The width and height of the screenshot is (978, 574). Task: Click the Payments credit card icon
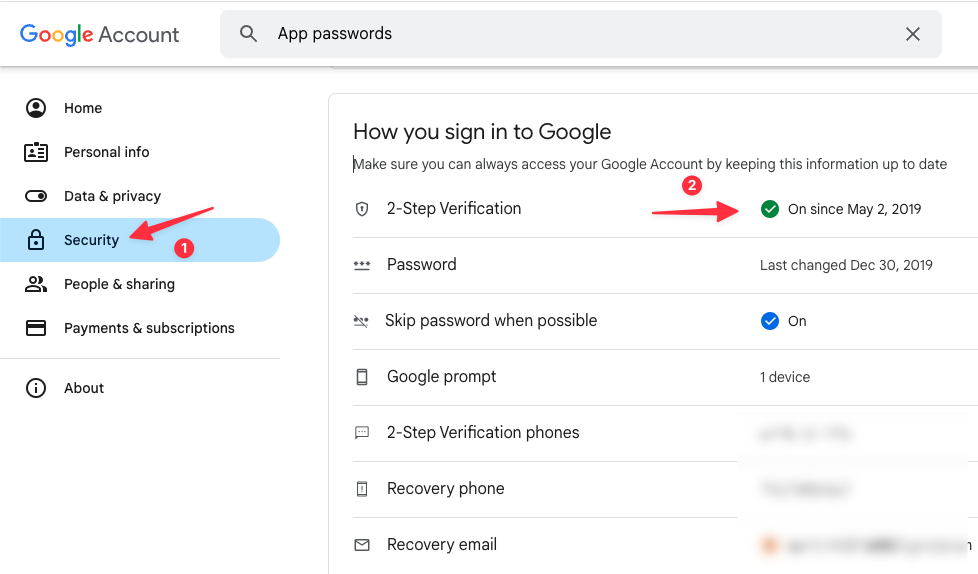pos(36,328)
